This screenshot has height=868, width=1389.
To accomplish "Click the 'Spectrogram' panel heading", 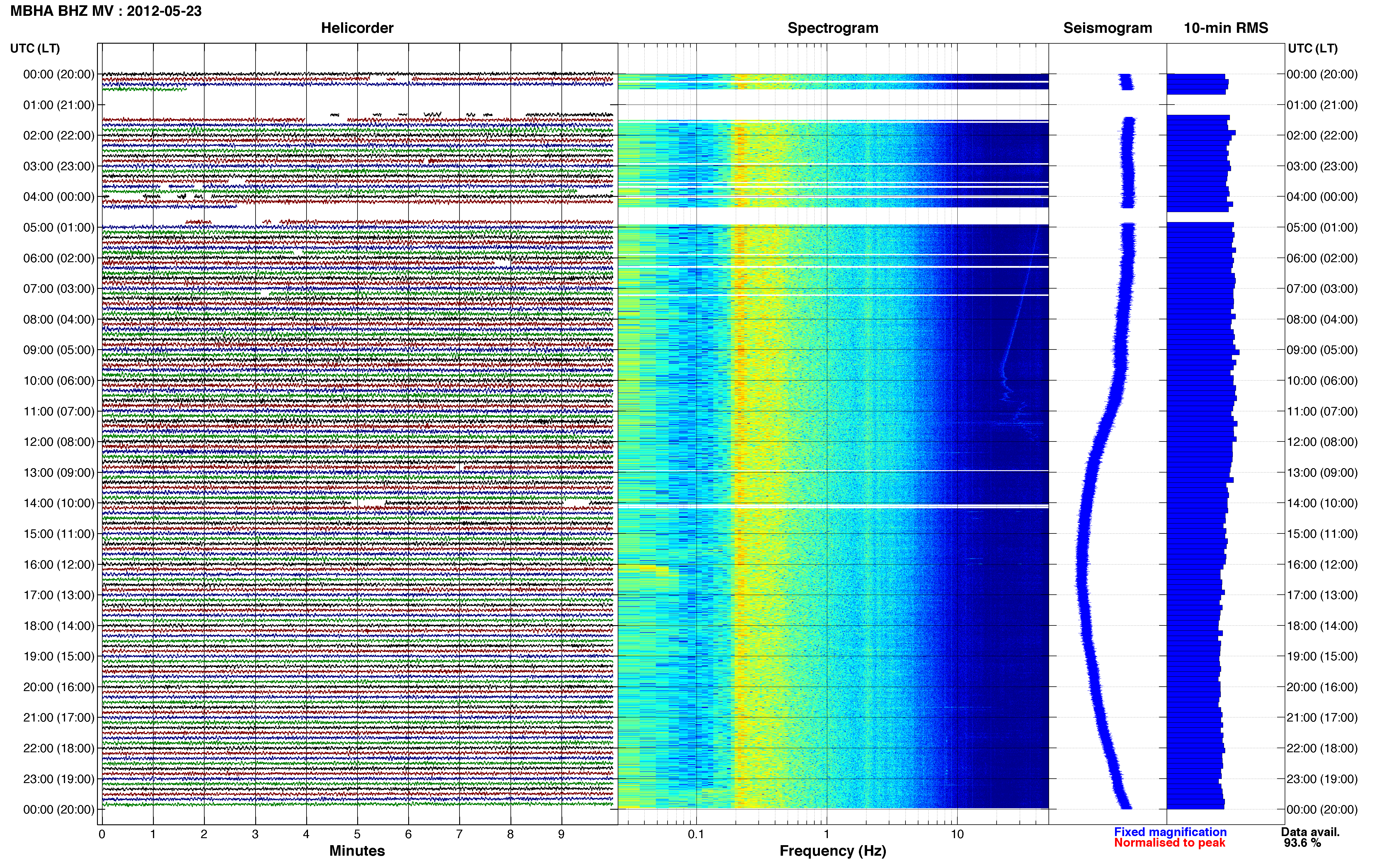I will point(833,28).
